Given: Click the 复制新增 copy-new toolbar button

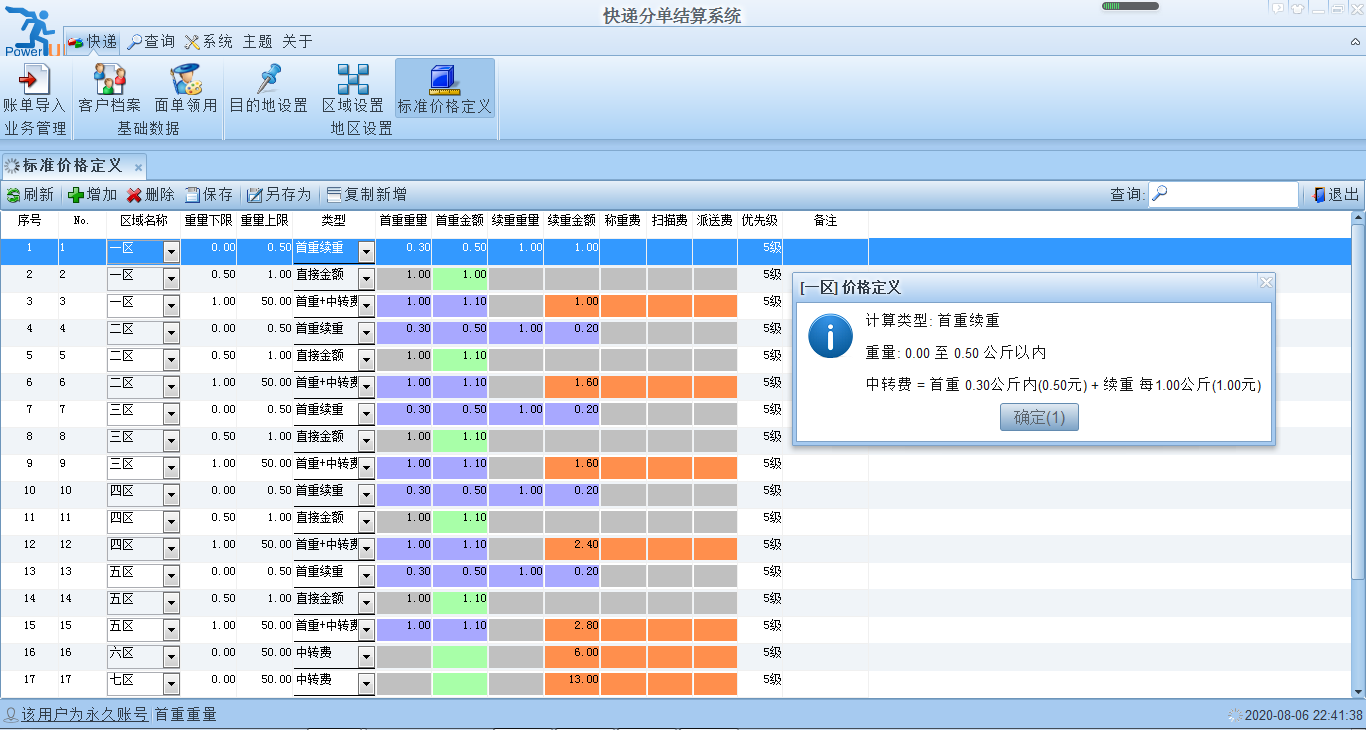Looking at the screenshot, I should (x=366, y=195).
